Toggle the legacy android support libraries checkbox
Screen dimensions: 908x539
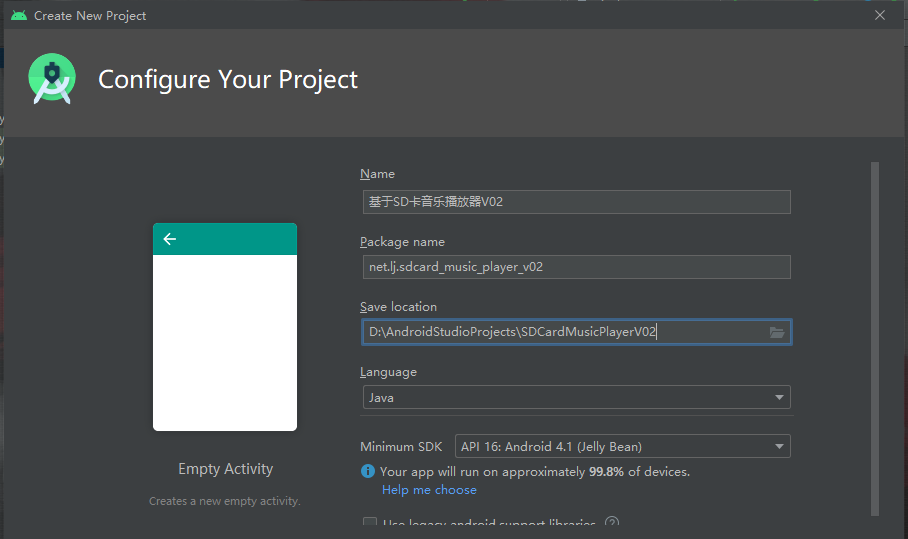[x=369, y=522]
